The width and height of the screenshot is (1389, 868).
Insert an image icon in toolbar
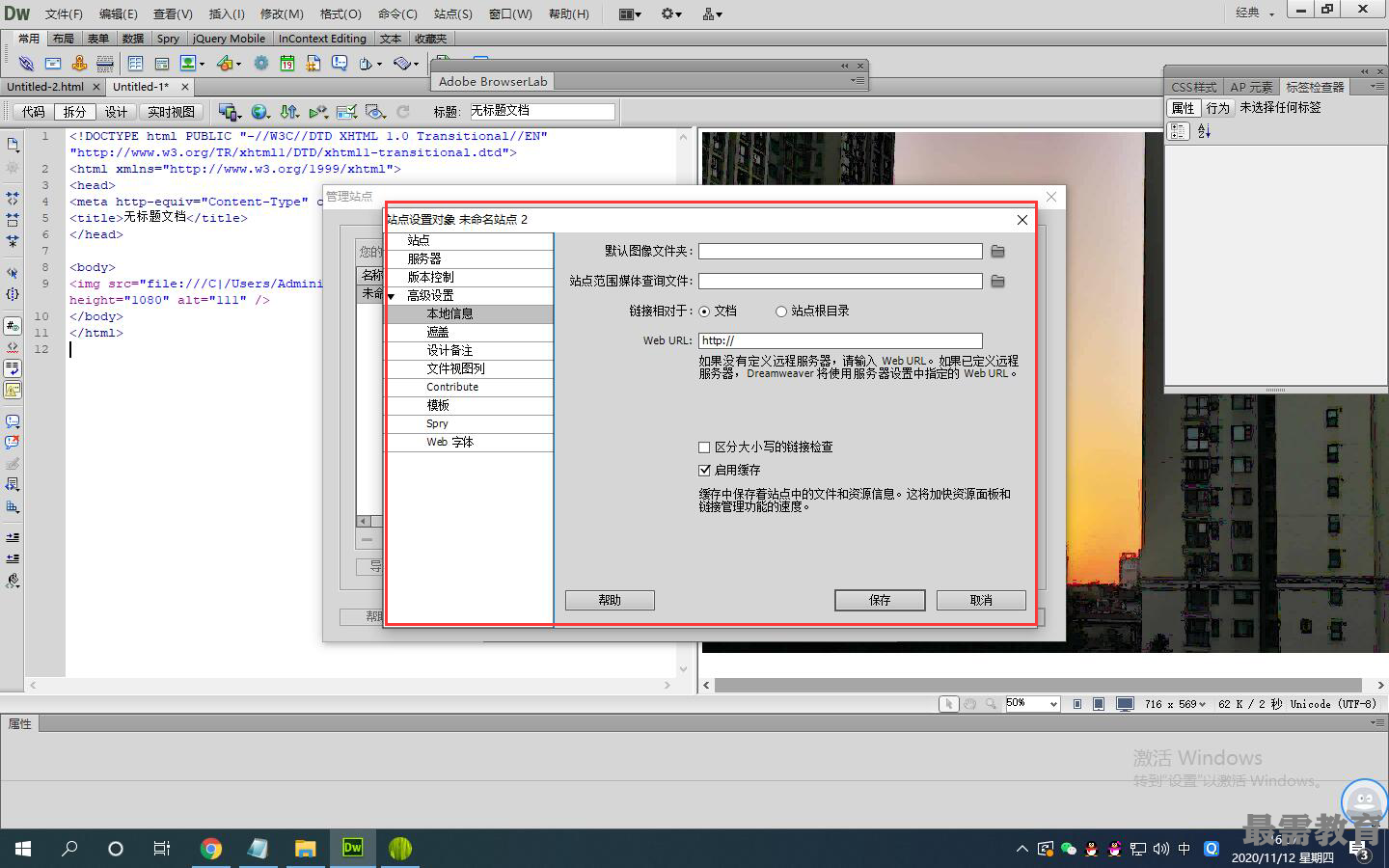pos(187,64)
